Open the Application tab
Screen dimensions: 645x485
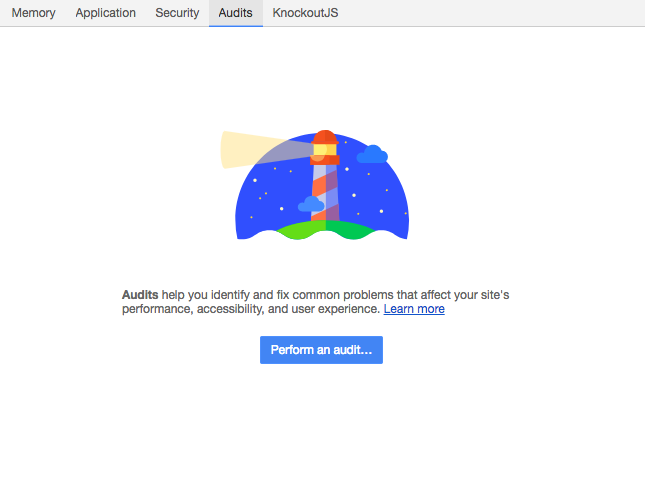tap(105, 13)
